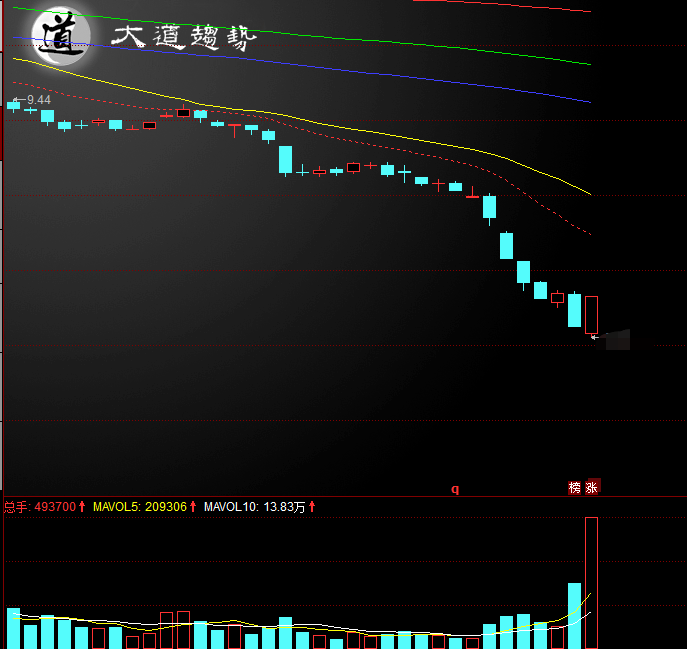Select the last red hollow candlestick
The image size is (687, 649).
(591, 315)
